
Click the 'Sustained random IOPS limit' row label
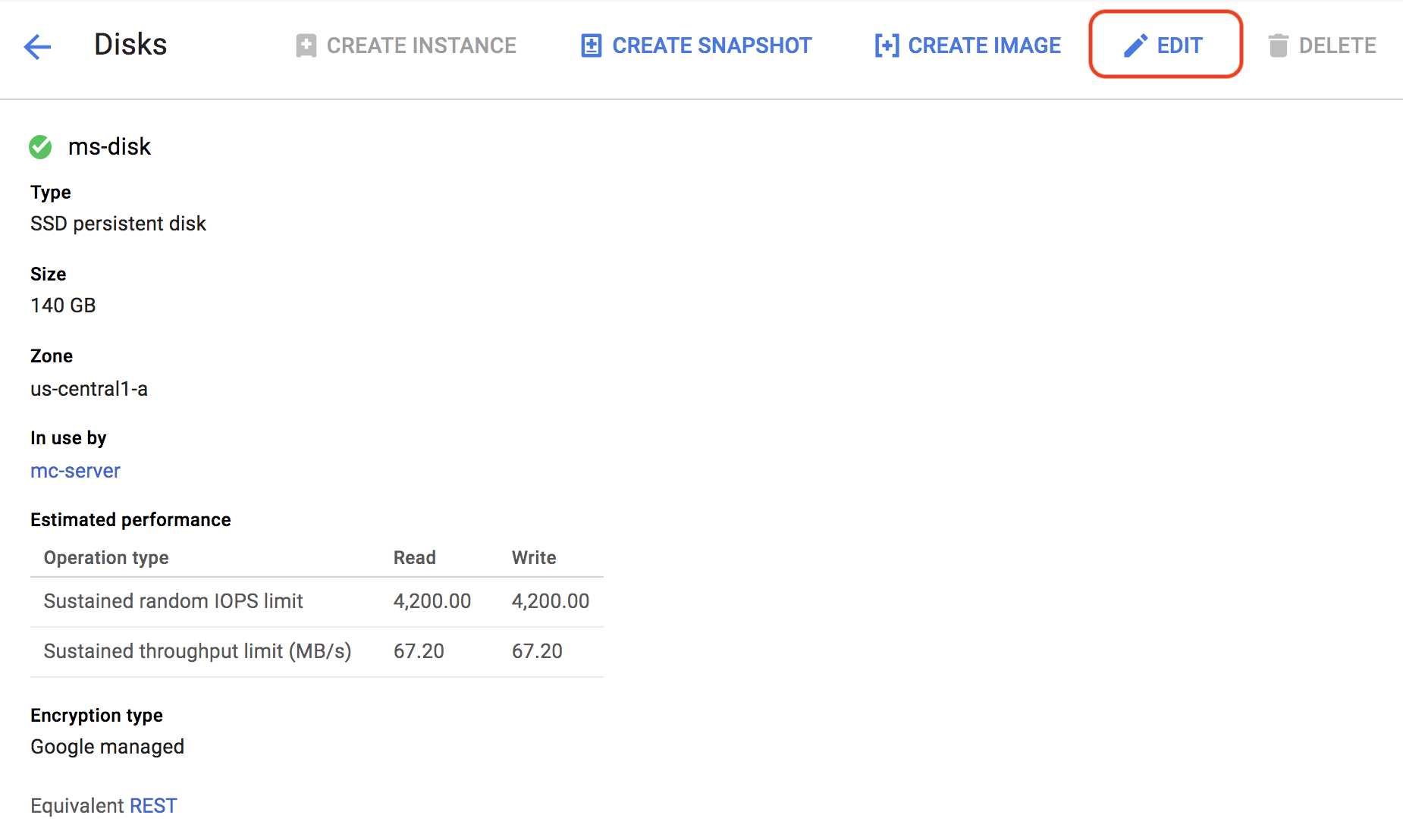[x=173, y=601]
